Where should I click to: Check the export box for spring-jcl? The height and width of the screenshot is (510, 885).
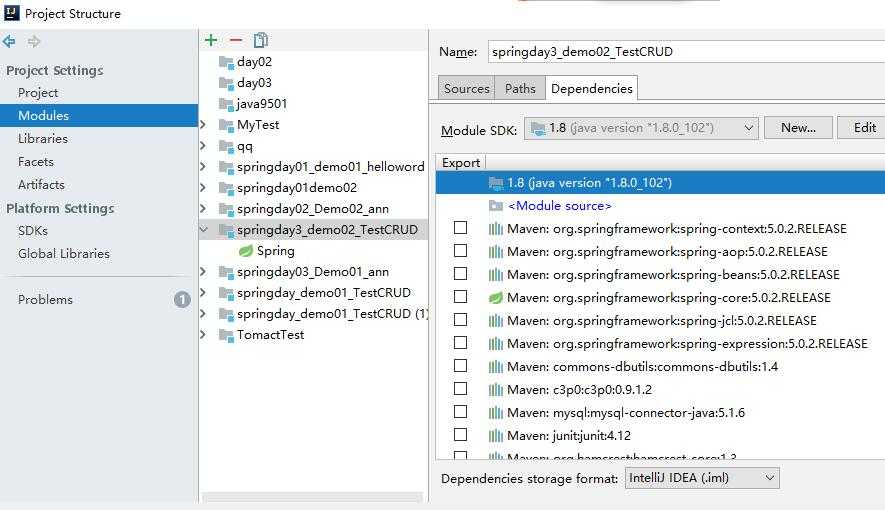(x=461, y=320)
